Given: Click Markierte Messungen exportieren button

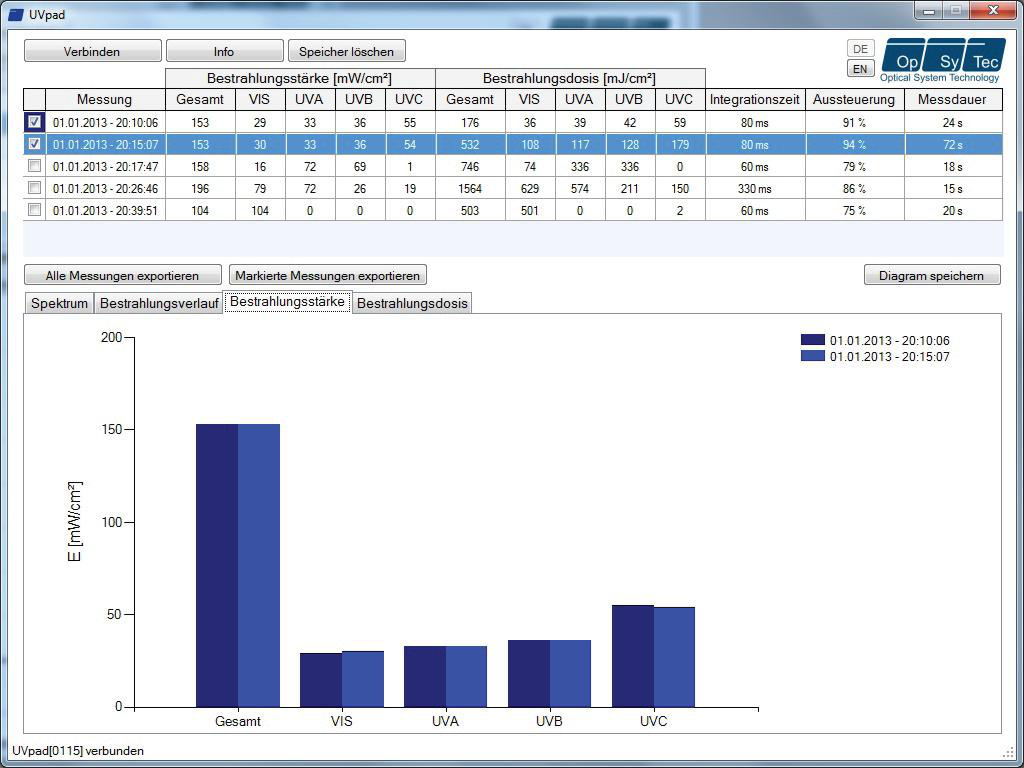Looking at the screenshot, I should click(x=327, y=276).
